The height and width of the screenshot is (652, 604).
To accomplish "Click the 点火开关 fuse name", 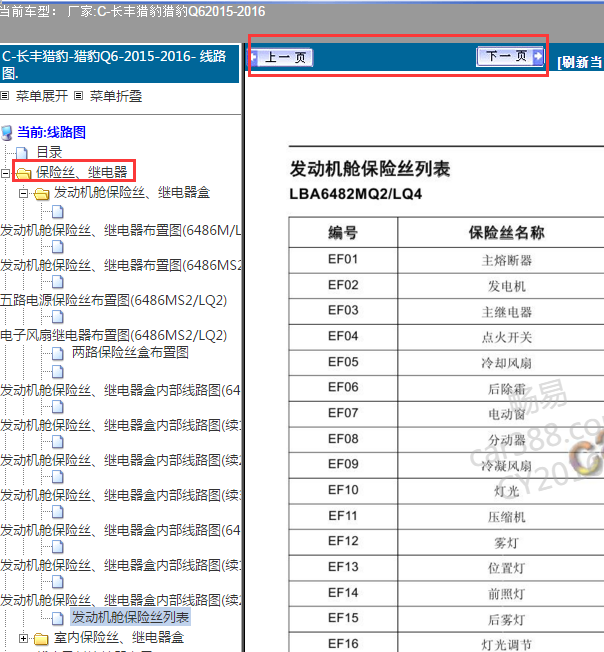I will (x=507, y=337).
